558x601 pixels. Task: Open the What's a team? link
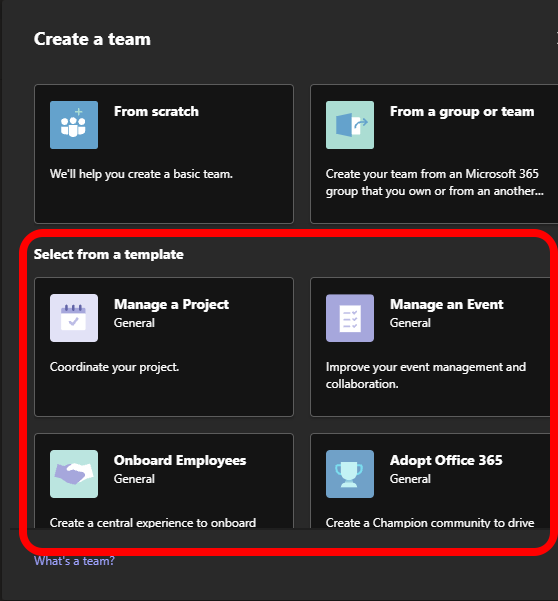click(74, 561)
